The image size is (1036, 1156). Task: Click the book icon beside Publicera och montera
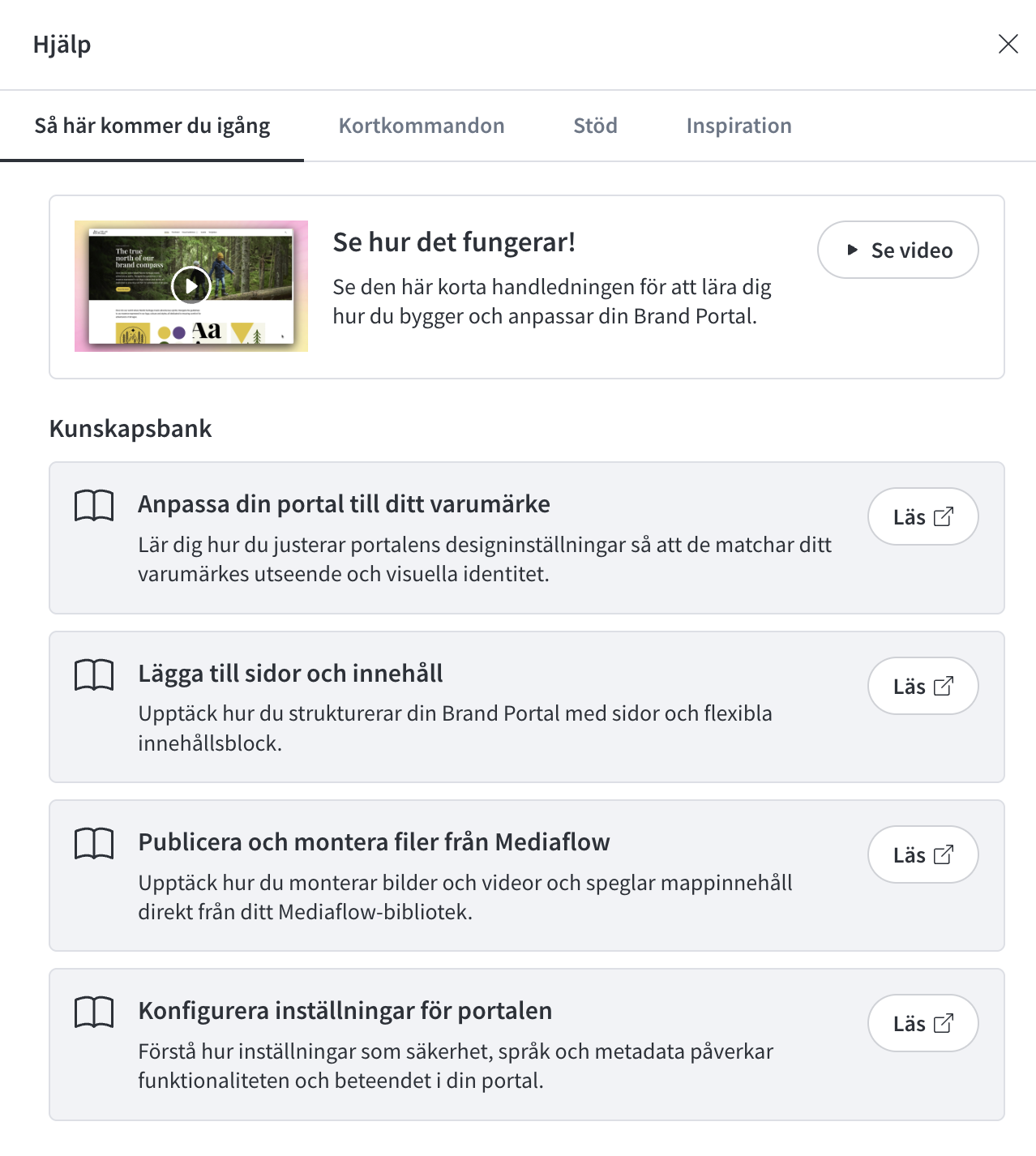pyautogui.click(x=94, y=844)
